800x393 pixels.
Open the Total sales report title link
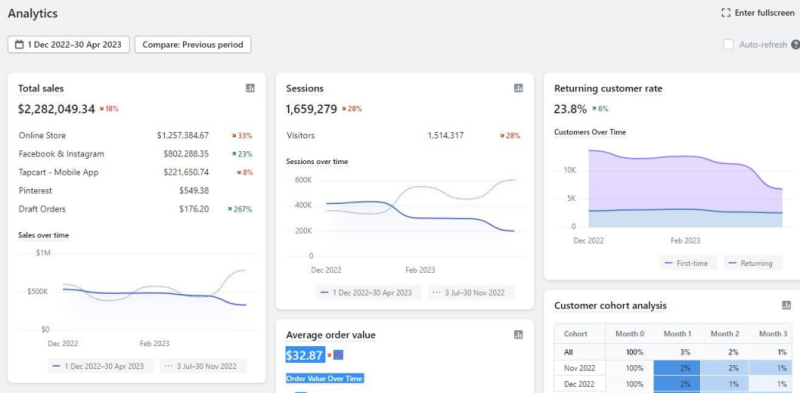point(41,88)
